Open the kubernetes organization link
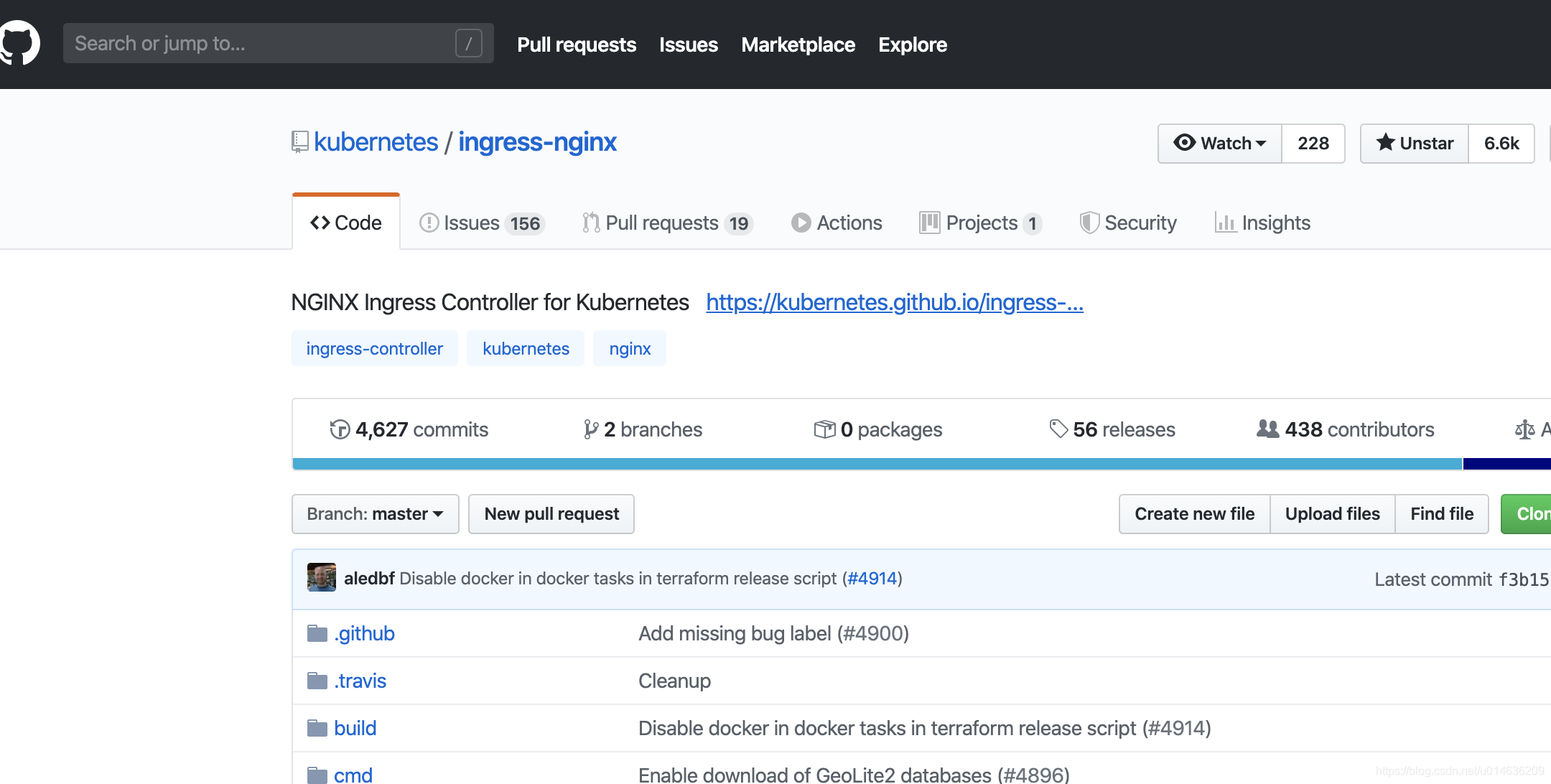This screenshot has width=1551, height=784. [376, 142]
